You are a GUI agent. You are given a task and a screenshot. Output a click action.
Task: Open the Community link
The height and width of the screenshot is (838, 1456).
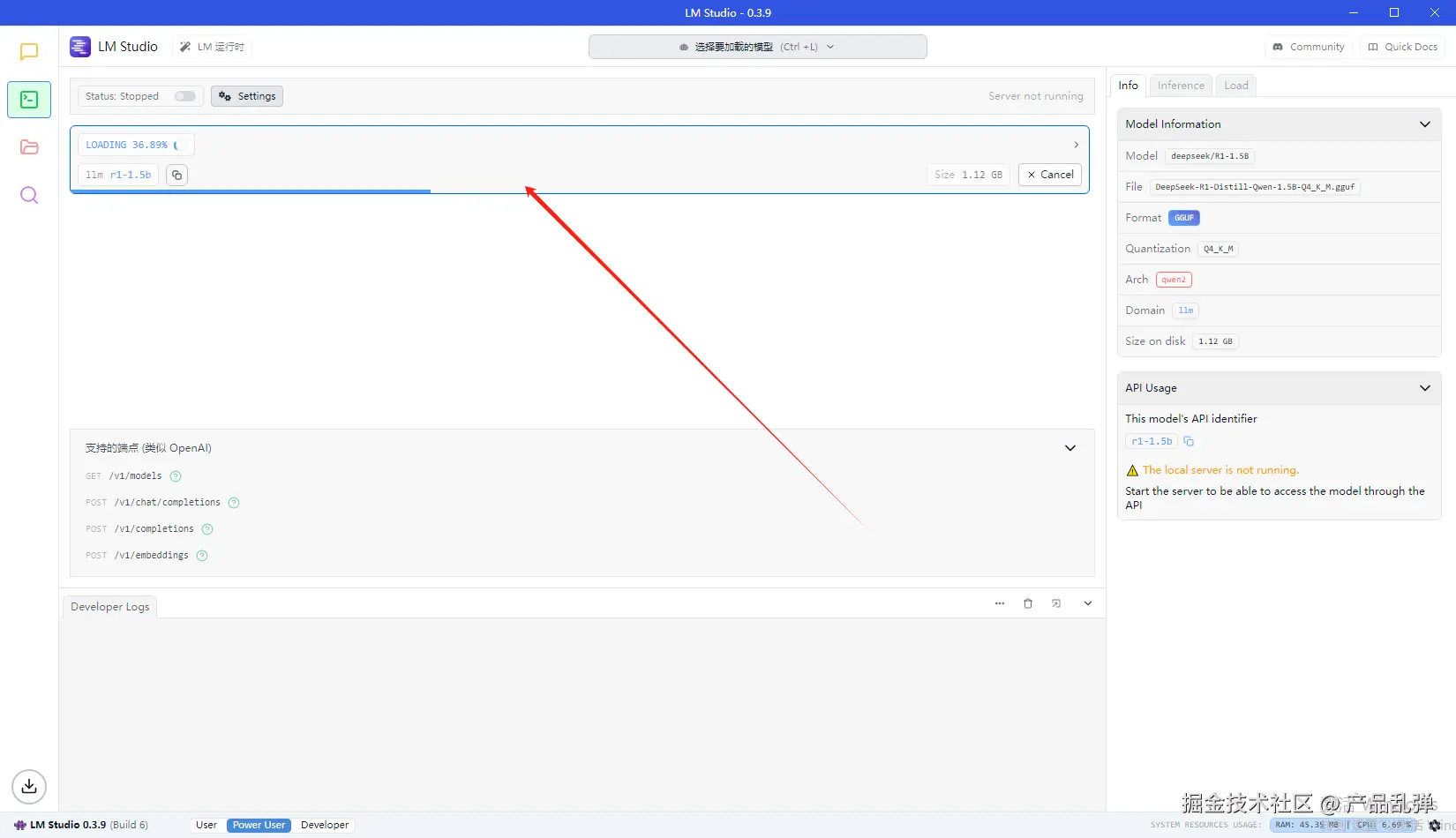click(x=1309, y=47)
